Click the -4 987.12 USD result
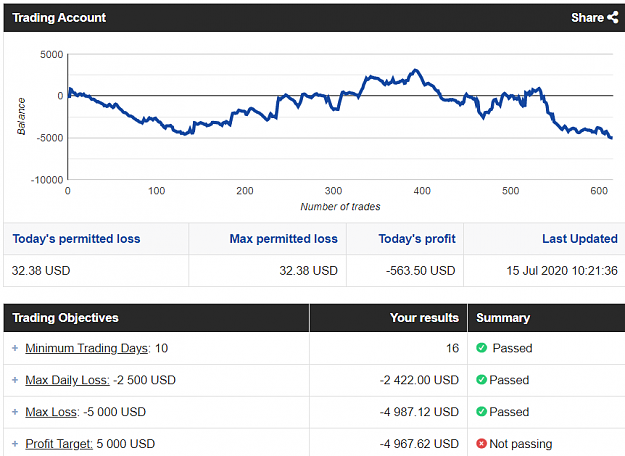This screenshot has width=625, height=456. tap(419, 412)
